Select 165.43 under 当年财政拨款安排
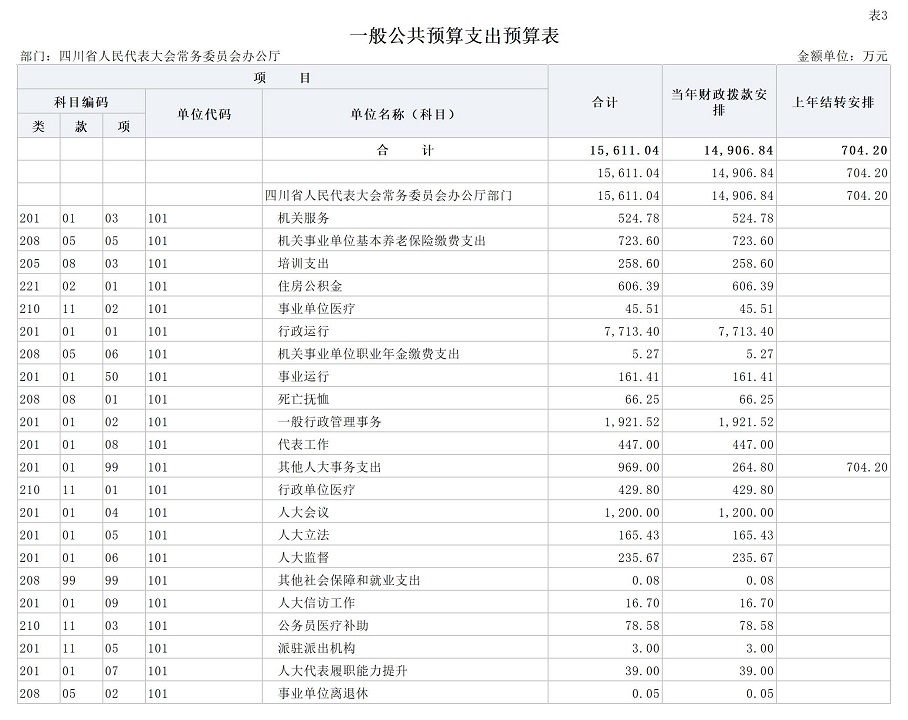 coord(752,535)
